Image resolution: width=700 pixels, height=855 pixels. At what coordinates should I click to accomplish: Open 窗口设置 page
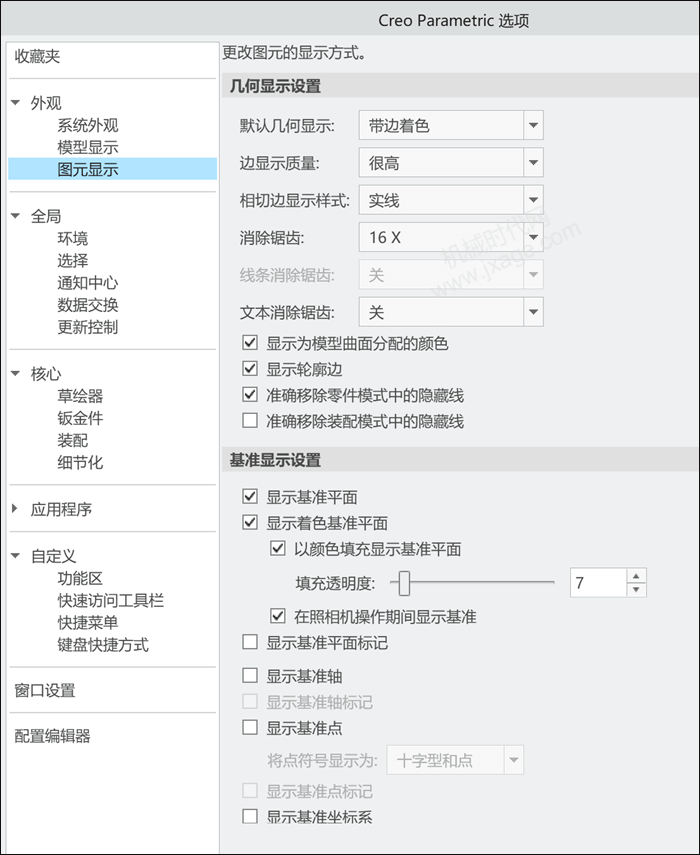pos(45,690)
